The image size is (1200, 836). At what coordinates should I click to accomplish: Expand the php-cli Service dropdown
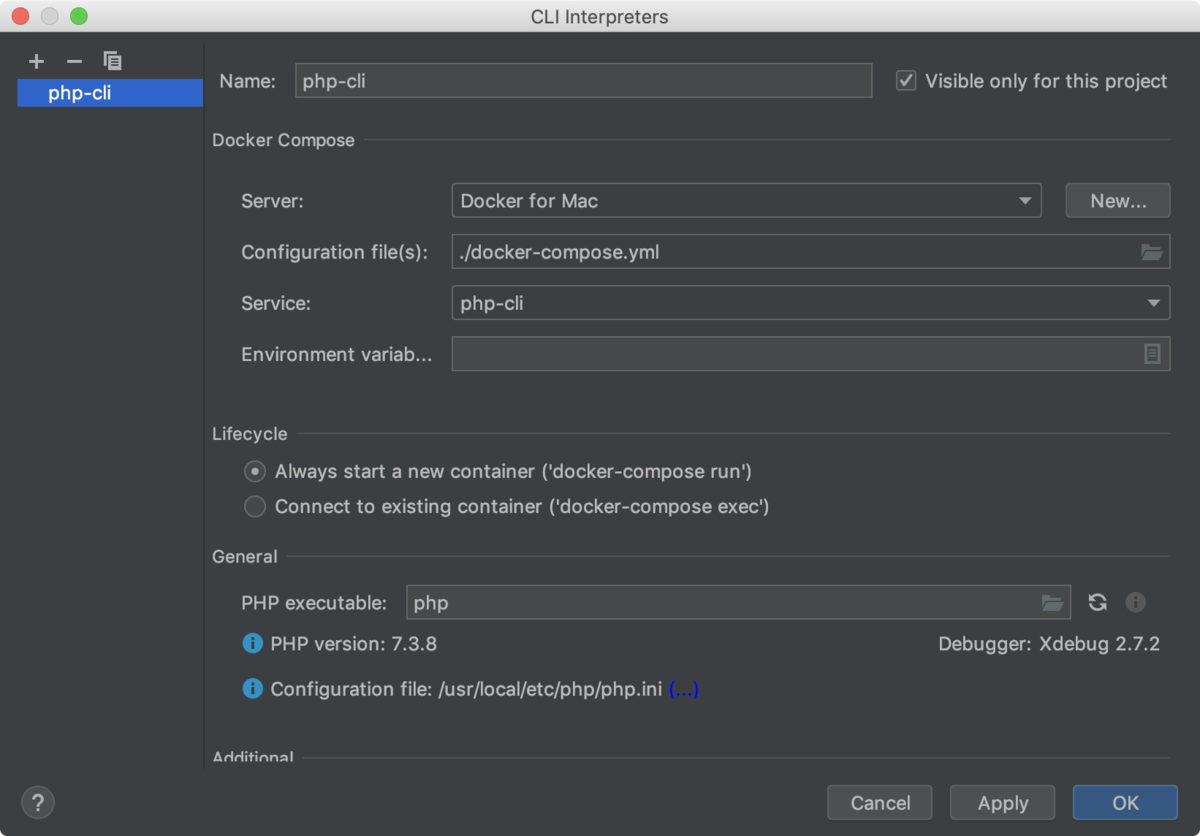coord(811,303)
